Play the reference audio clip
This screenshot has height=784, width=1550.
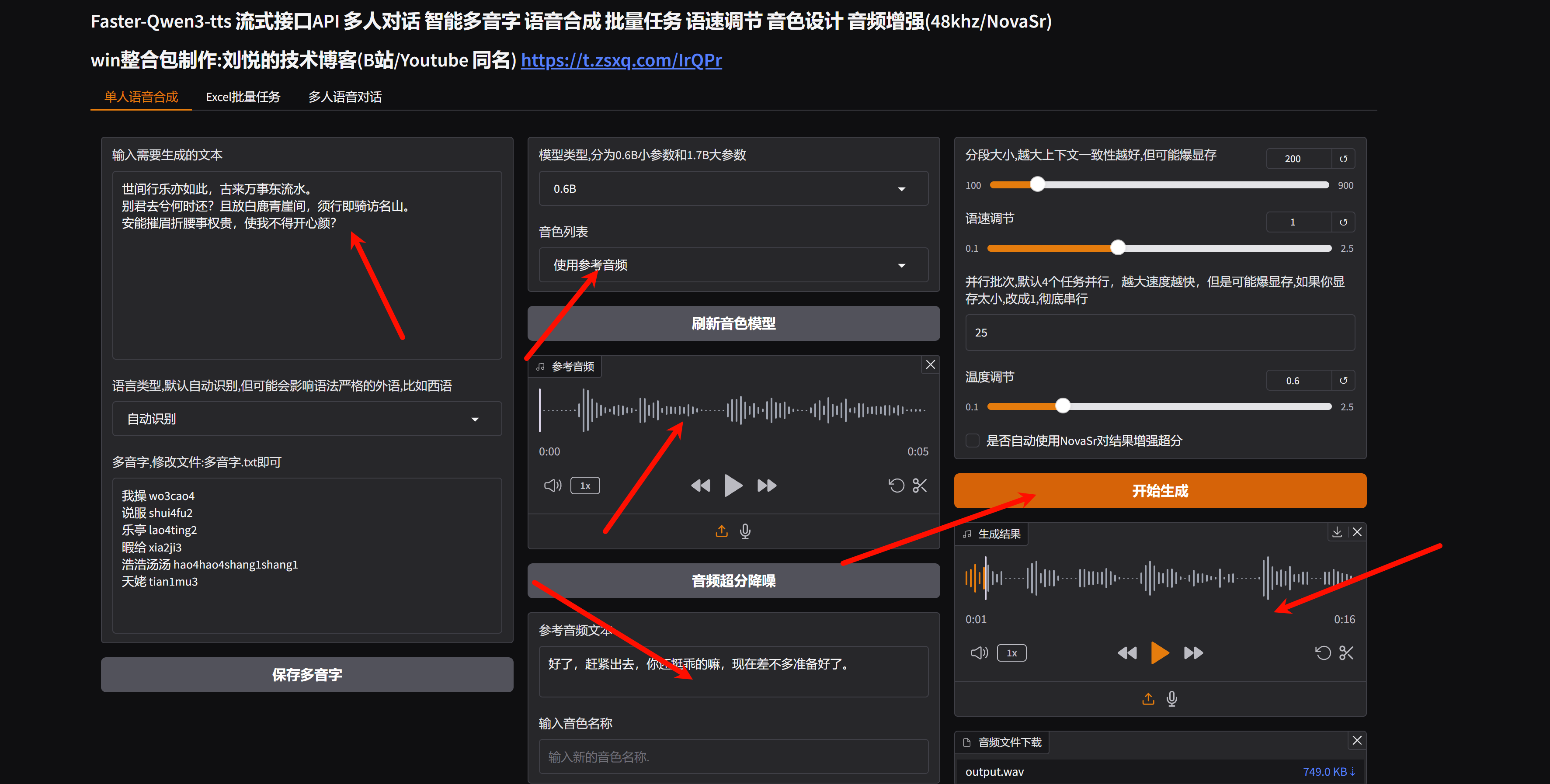[x=733, y=486]
